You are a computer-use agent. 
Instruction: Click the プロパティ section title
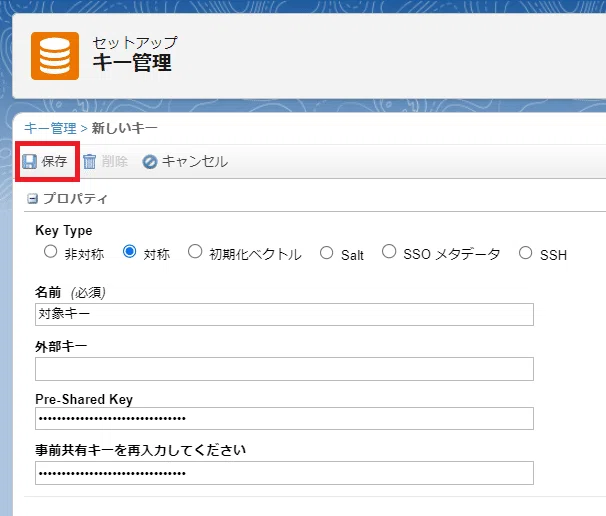75,199
